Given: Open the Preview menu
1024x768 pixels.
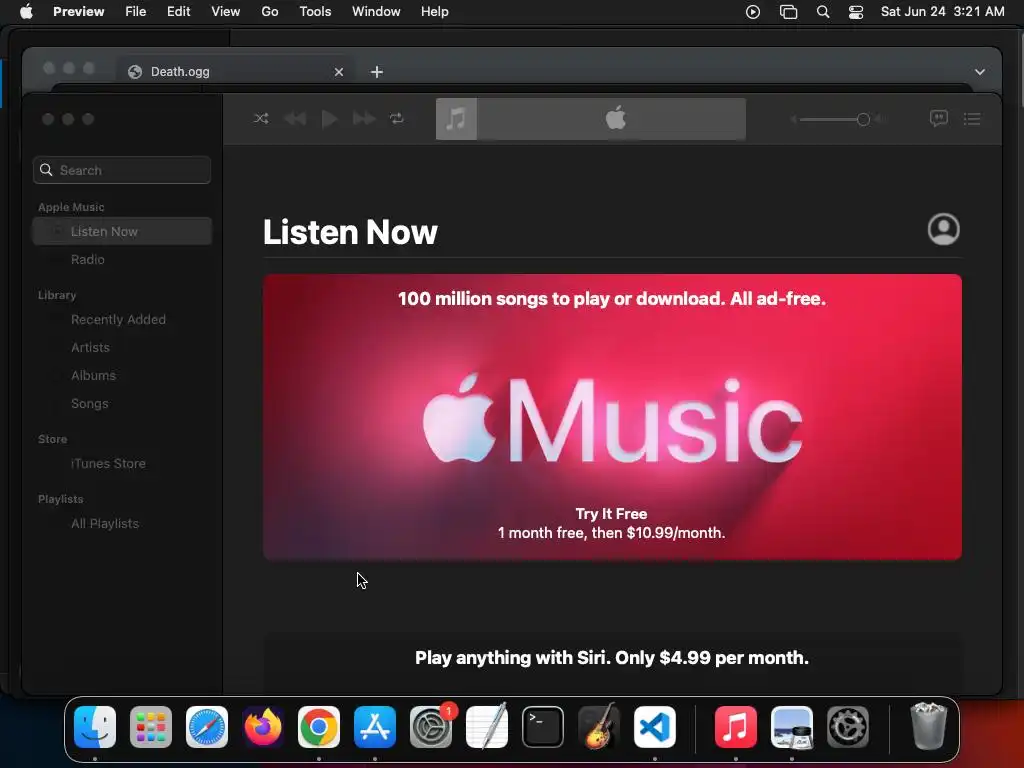Looking at the screenshot, I should click(78, 12).
